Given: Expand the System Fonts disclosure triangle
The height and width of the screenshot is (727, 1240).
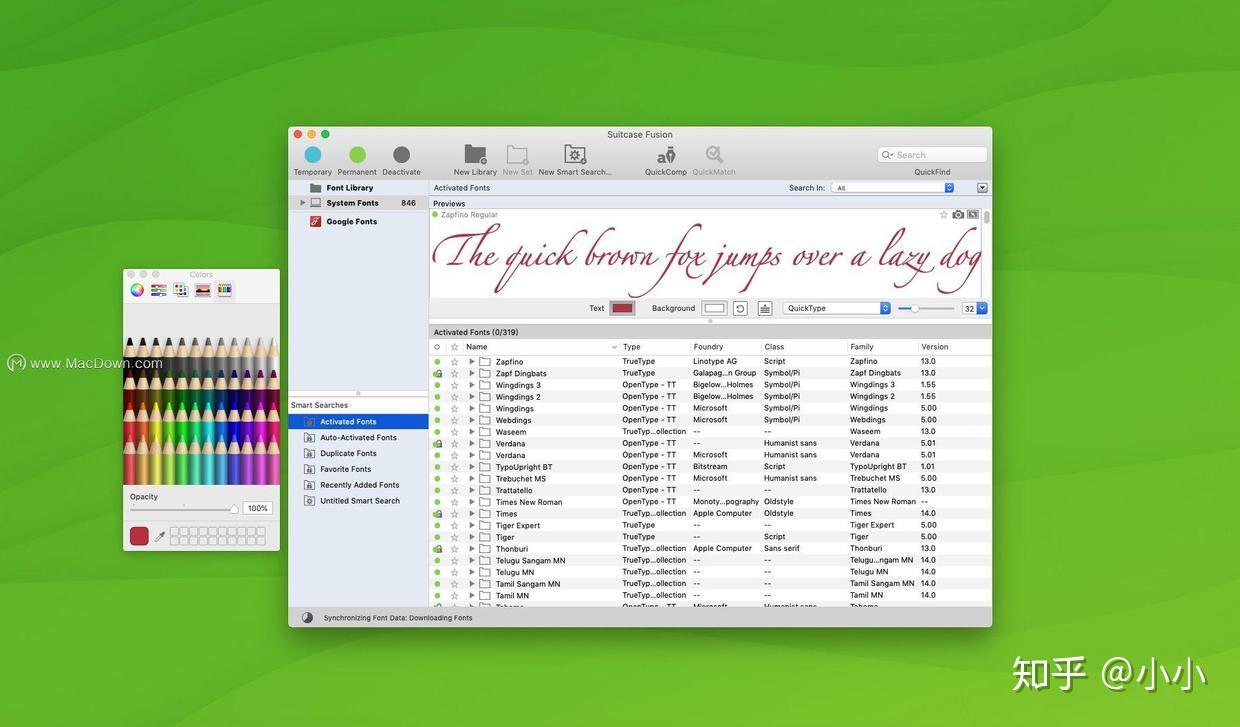Looking at the screenshot, I should click(x=303, y=202).
